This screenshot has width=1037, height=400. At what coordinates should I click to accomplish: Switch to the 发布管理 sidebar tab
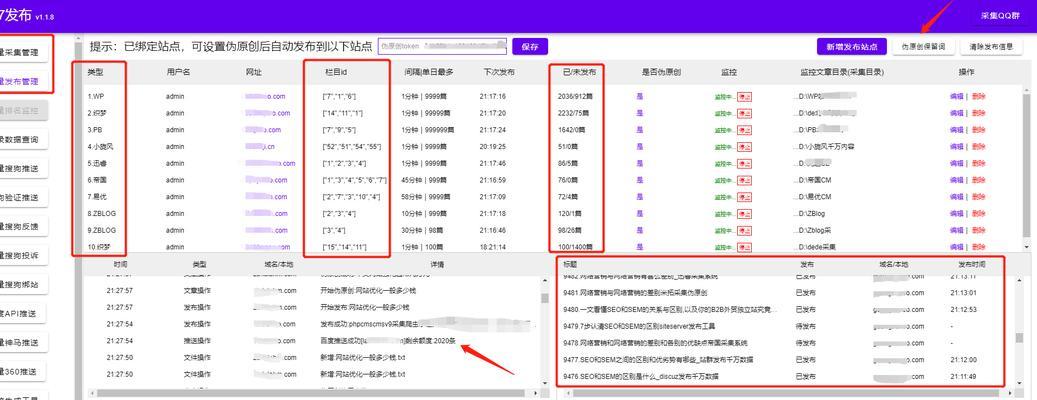25,82
